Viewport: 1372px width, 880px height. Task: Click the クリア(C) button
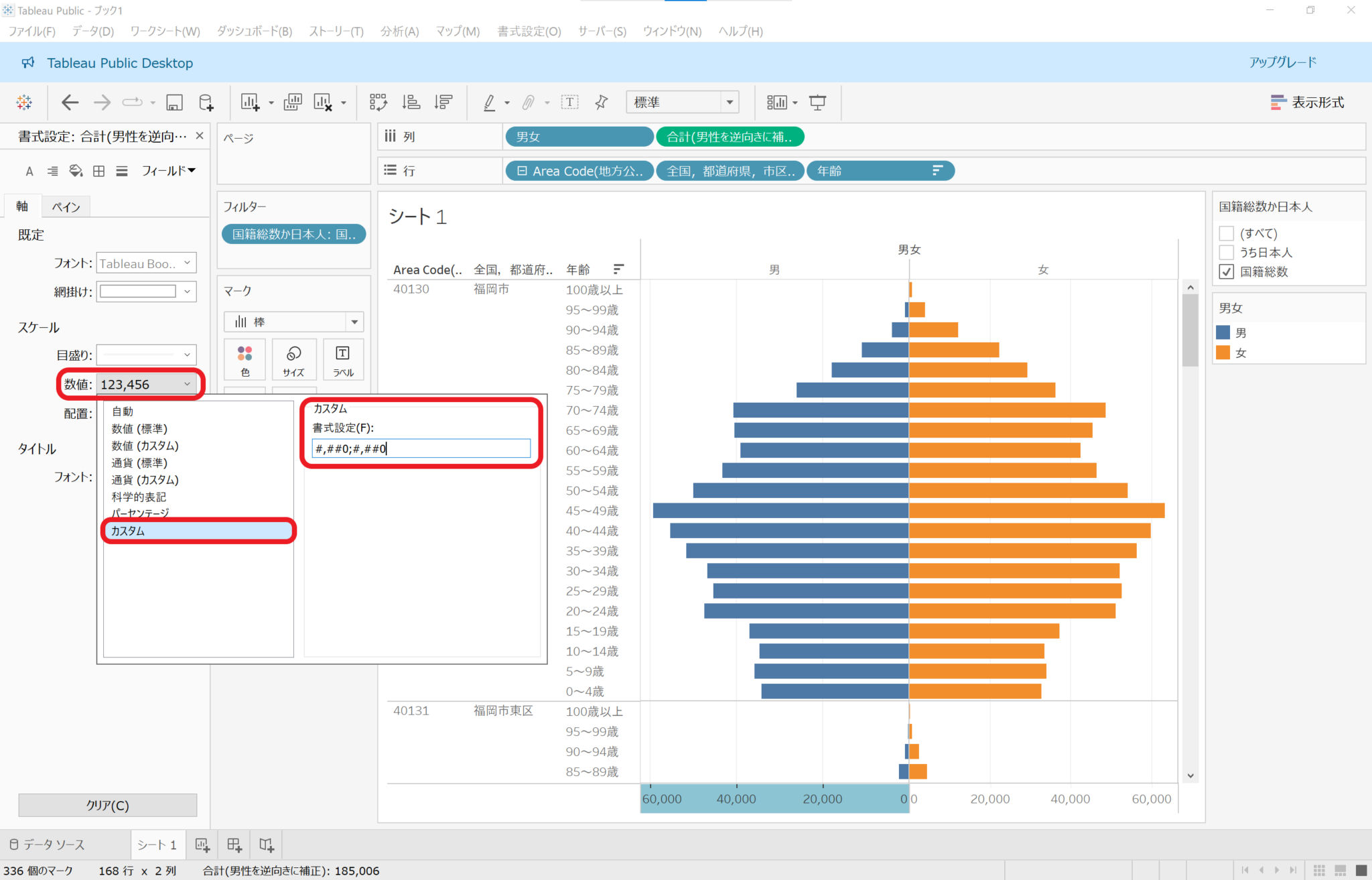(107, 805)
